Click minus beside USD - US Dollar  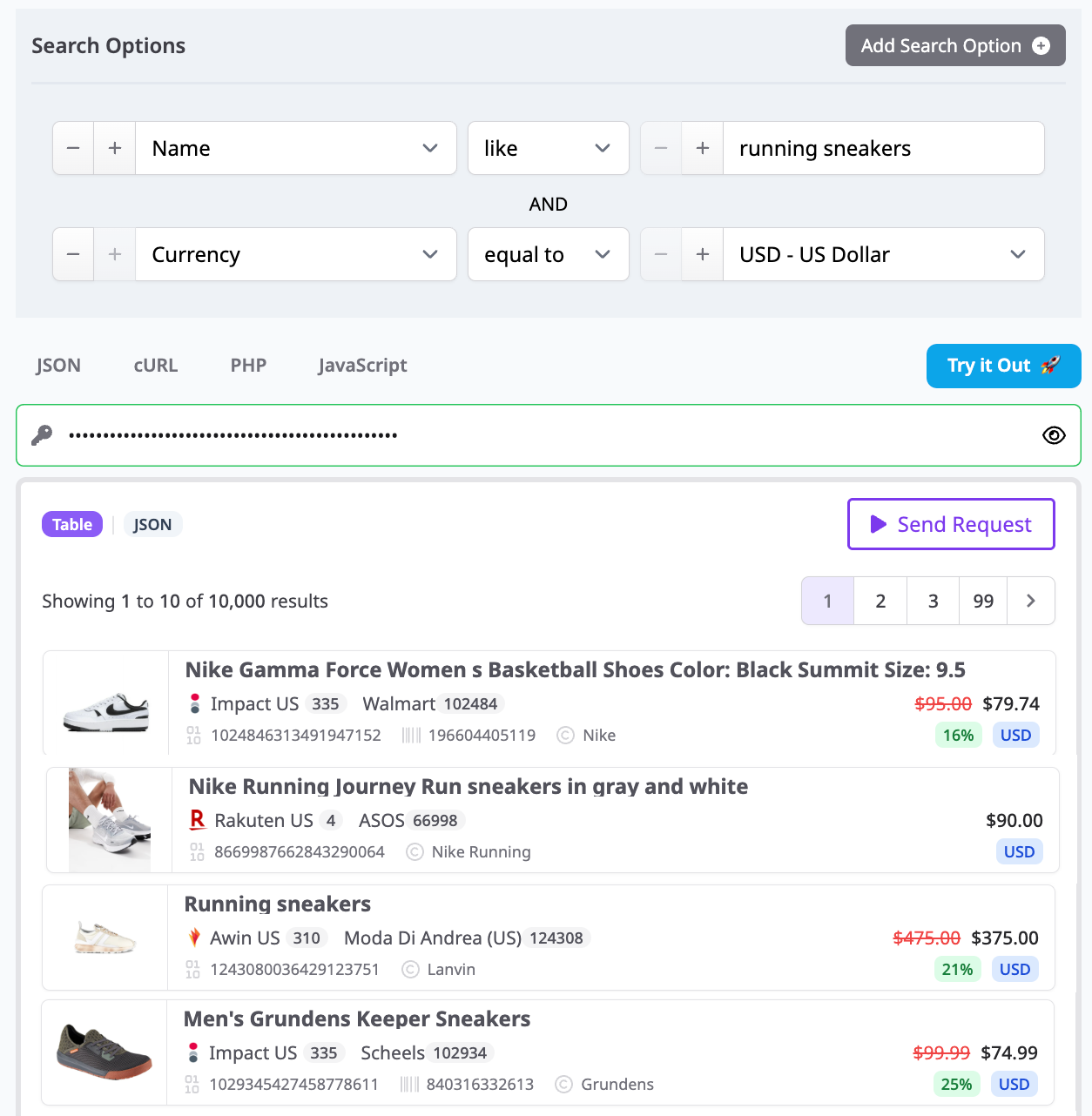click(661, 254)
